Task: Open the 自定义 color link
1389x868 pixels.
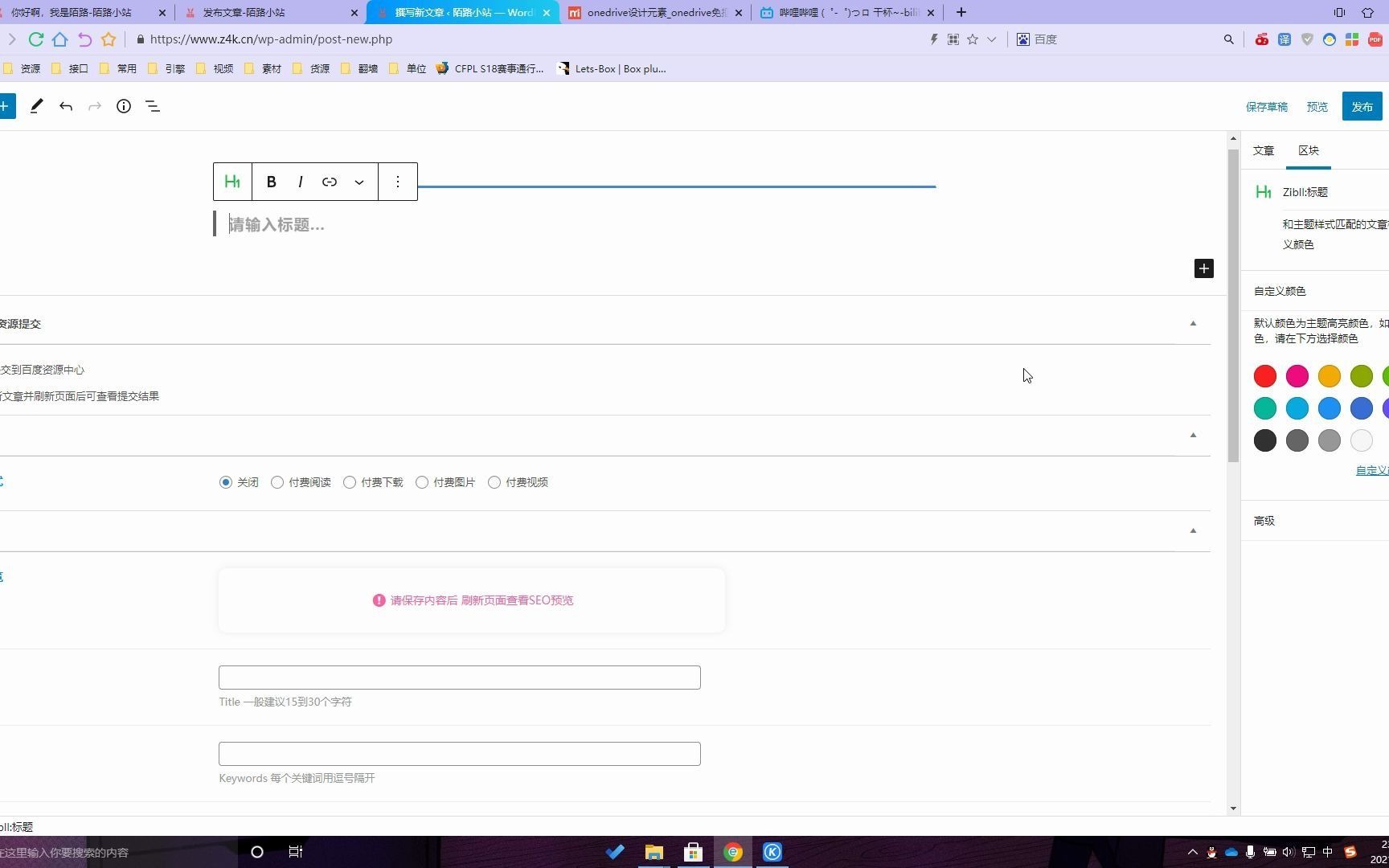Action: (1372, 470)
